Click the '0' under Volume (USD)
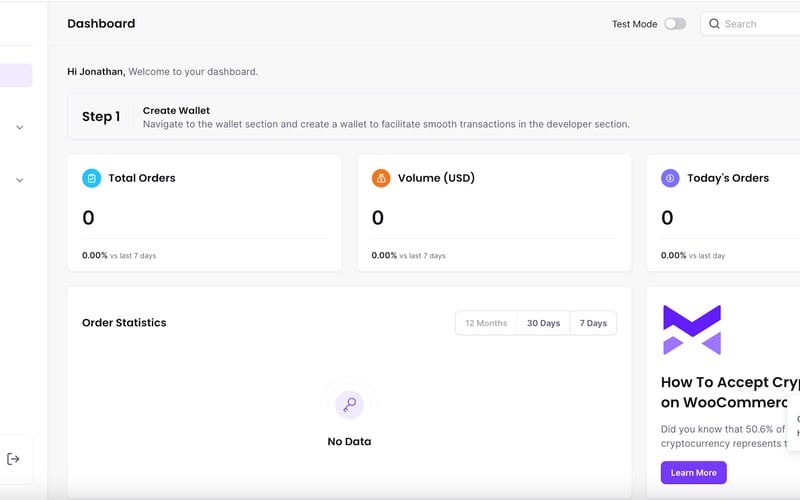This screenshot has height=500, width=800. click(x=378, y=218)
